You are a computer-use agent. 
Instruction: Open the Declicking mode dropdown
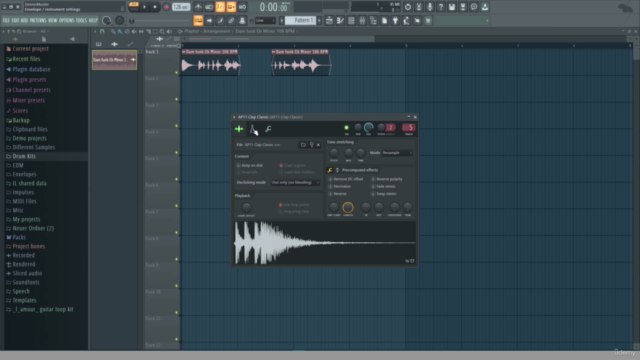pyautogui.click(x=295, y=182)
